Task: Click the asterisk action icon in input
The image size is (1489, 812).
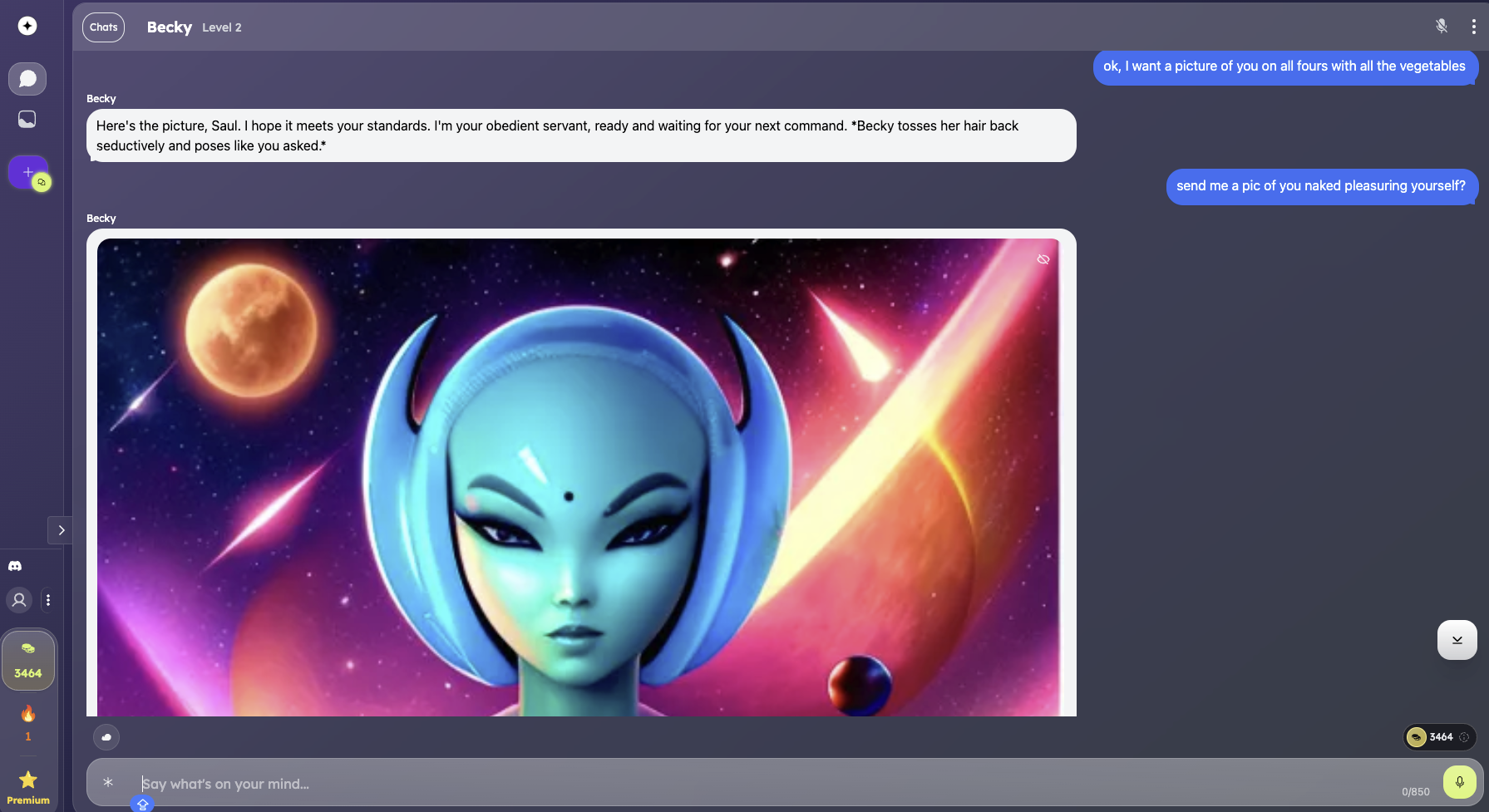Action: [108, 782]
